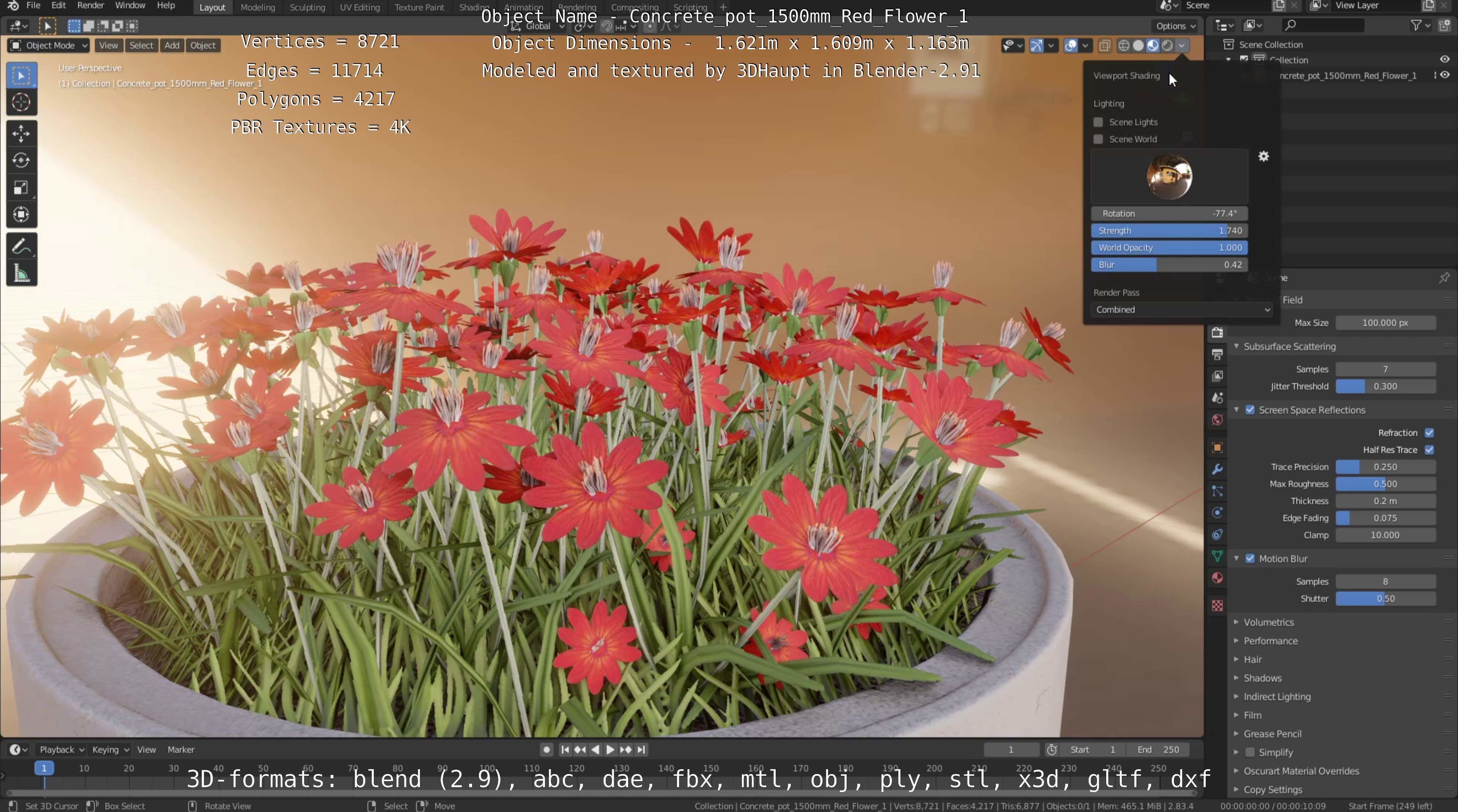Open the Options dropdown
Screen dimensions: 1458x812
click(1176, 26)
